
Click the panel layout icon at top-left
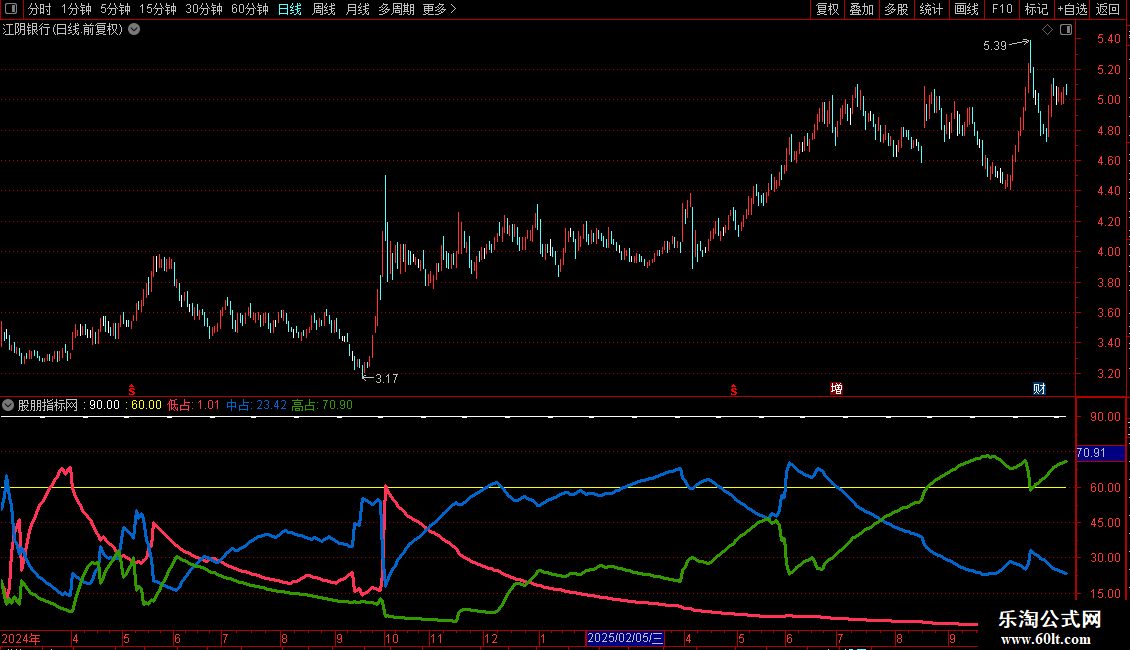11,9
